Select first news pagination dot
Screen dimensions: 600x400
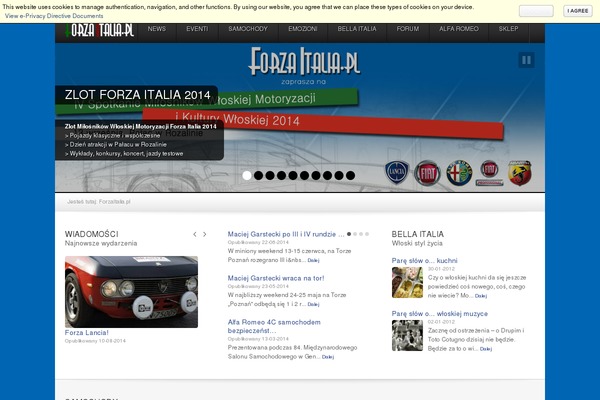click(x=349, y=234)
